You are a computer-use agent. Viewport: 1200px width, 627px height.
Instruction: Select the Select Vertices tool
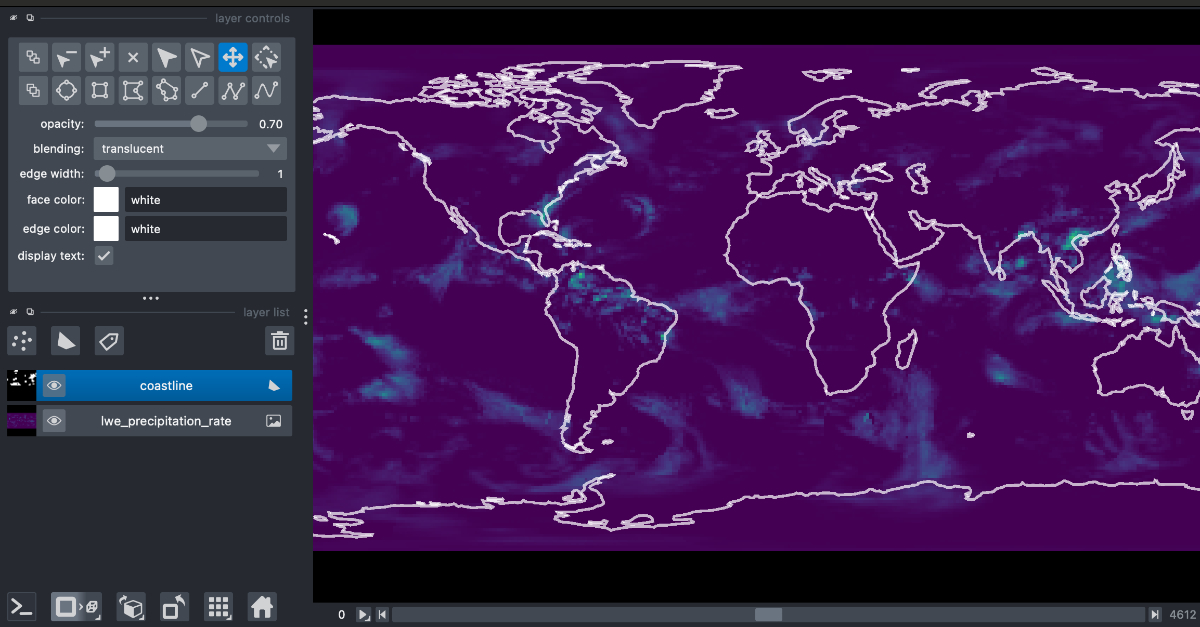[200, 57]
